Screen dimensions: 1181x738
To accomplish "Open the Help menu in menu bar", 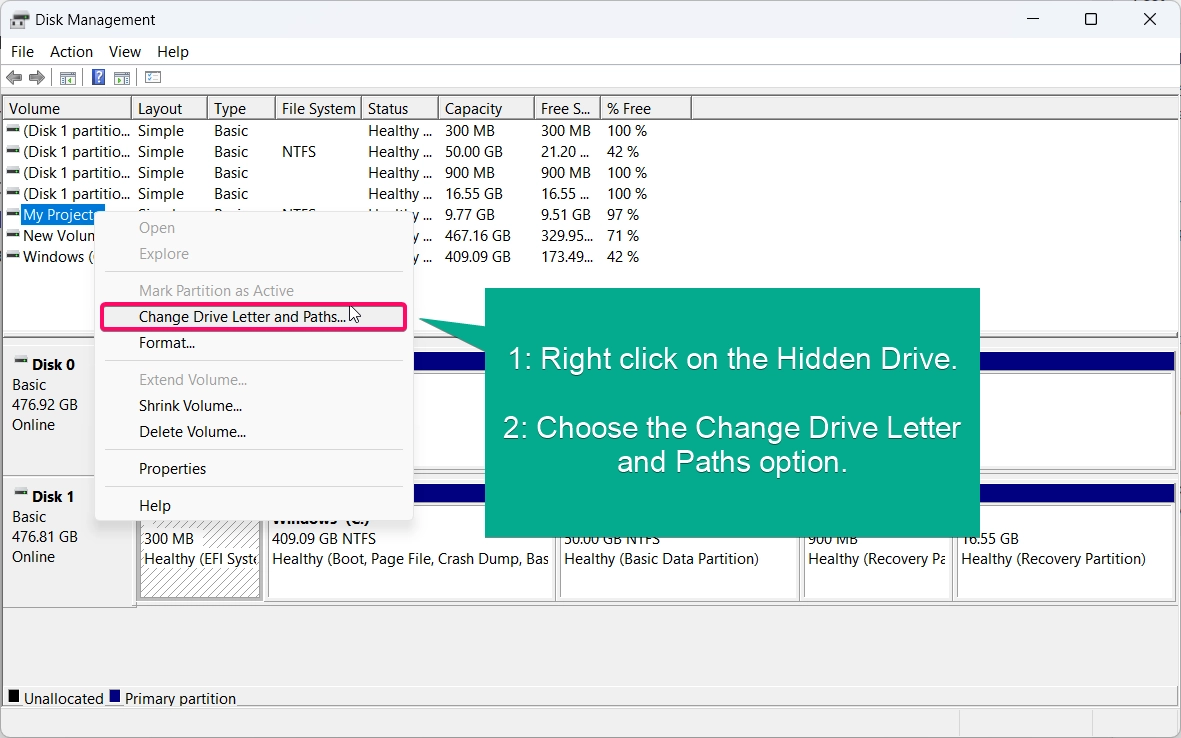I will (172, 52).
